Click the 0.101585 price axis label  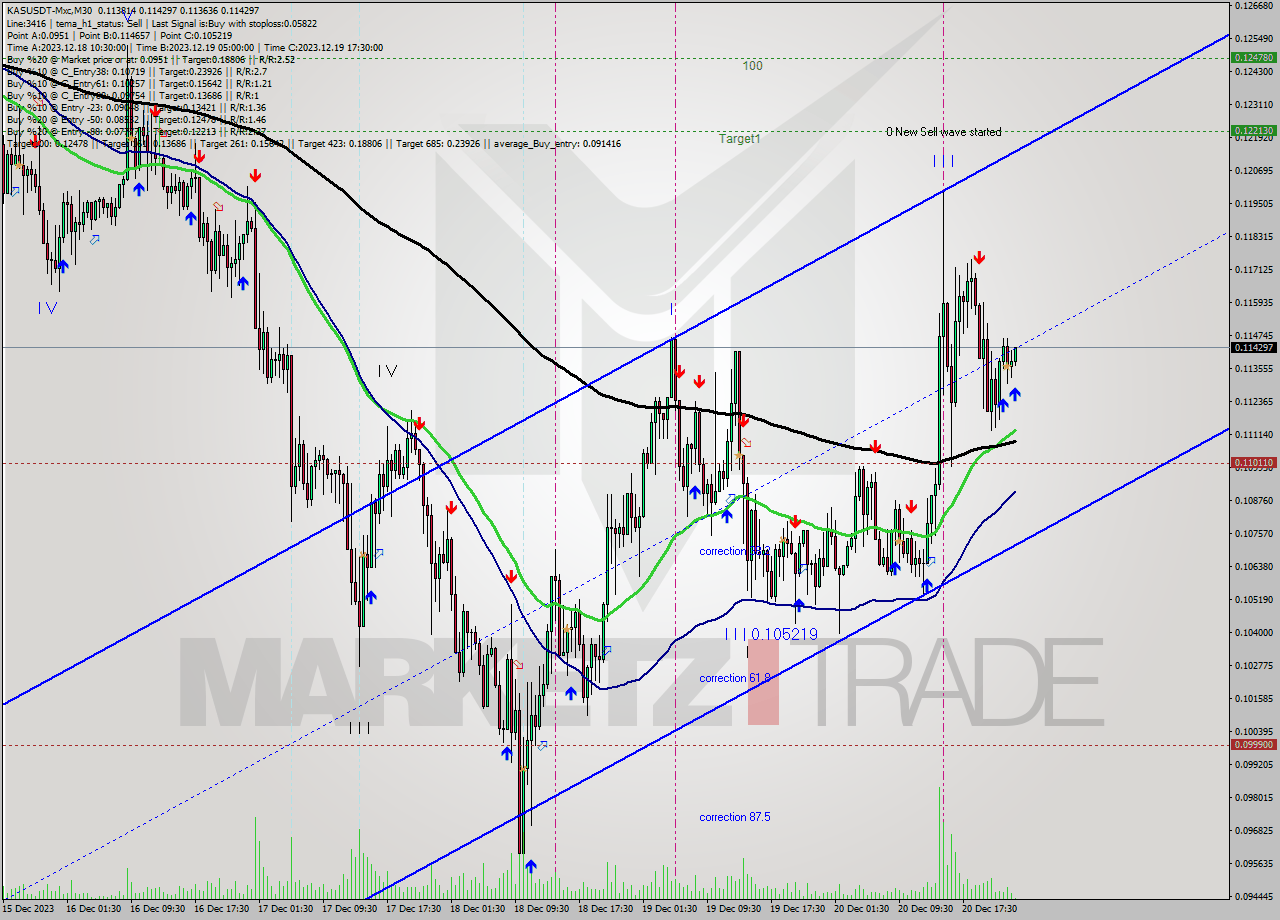[x=1254, y=698]
